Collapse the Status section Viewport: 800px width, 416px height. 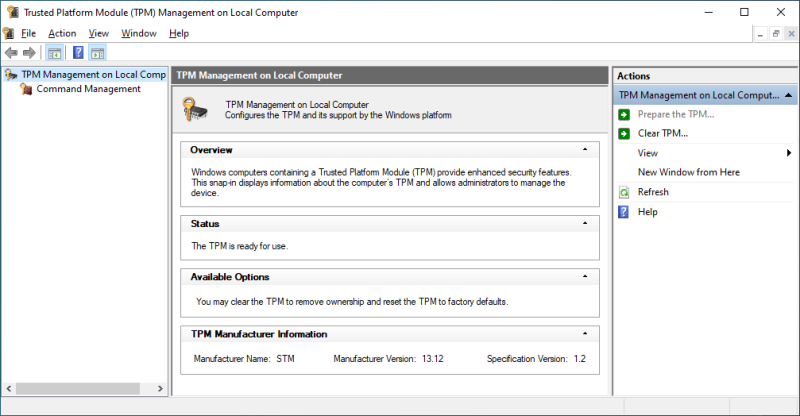[585, 223]
